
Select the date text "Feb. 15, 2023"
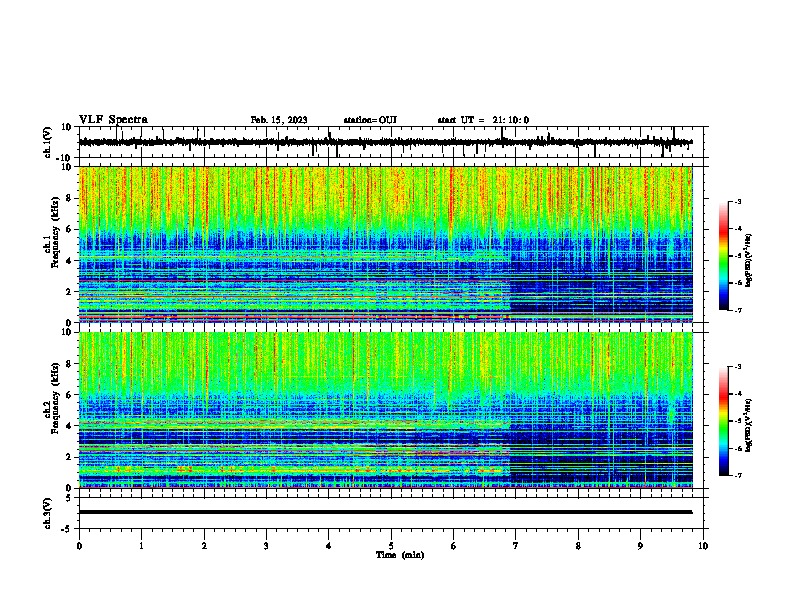tap(279, 120)
